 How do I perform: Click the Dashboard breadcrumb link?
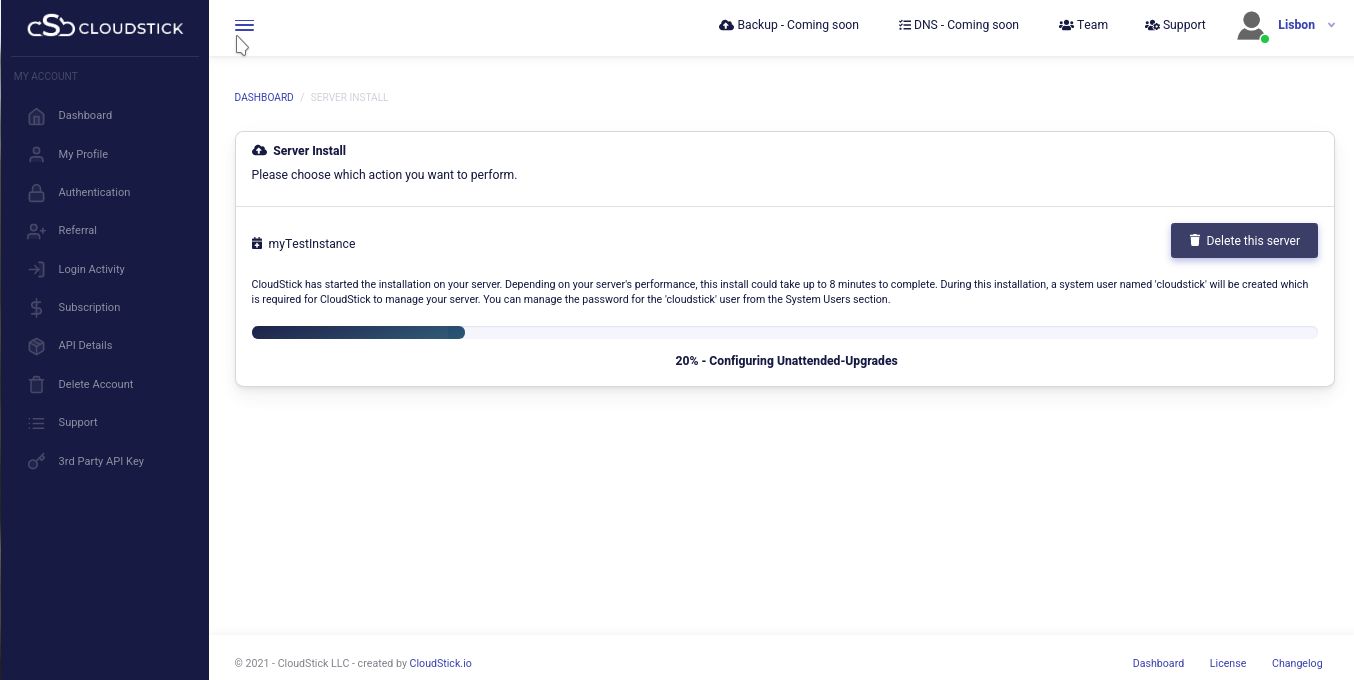pyautogui.click(x=264, y=97)
